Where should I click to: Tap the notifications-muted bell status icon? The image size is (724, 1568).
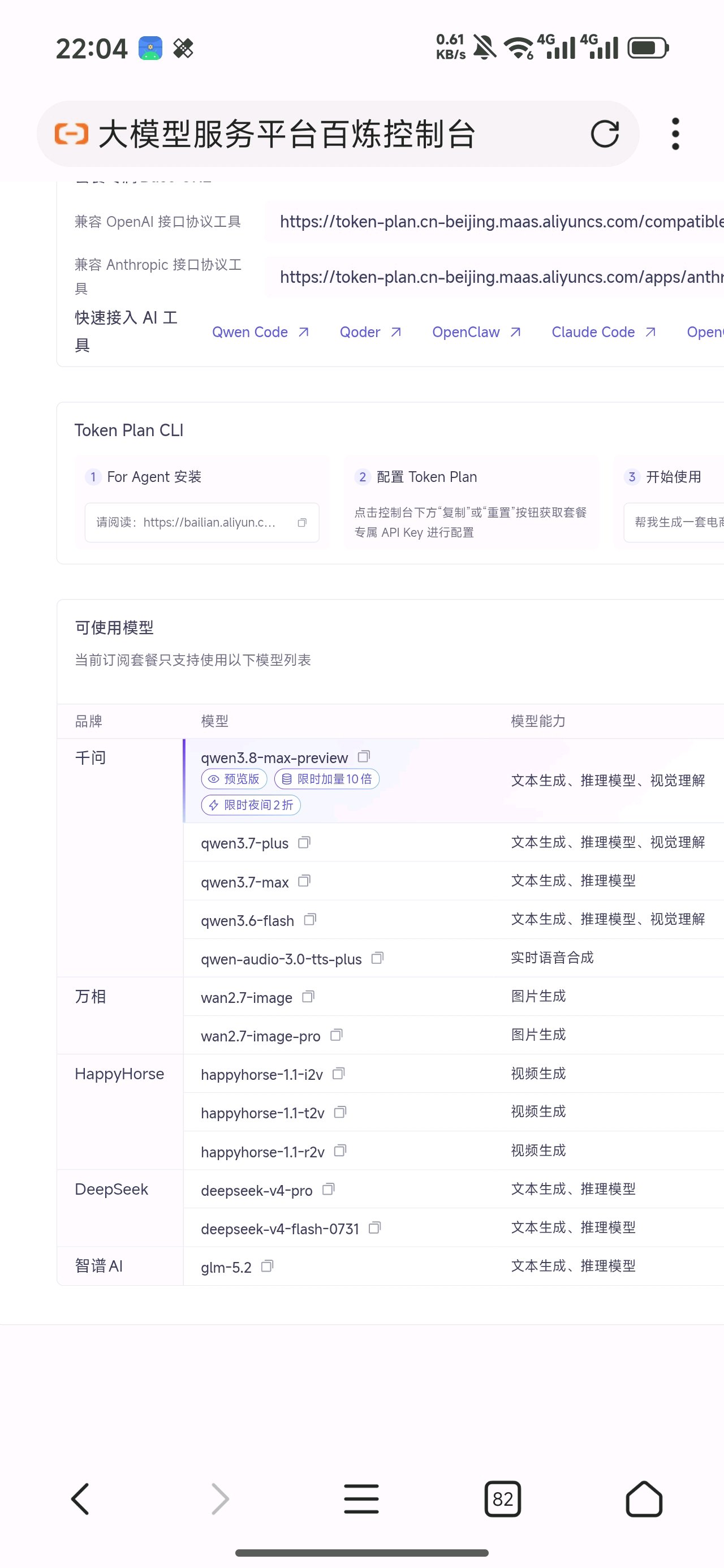(485, 48)
